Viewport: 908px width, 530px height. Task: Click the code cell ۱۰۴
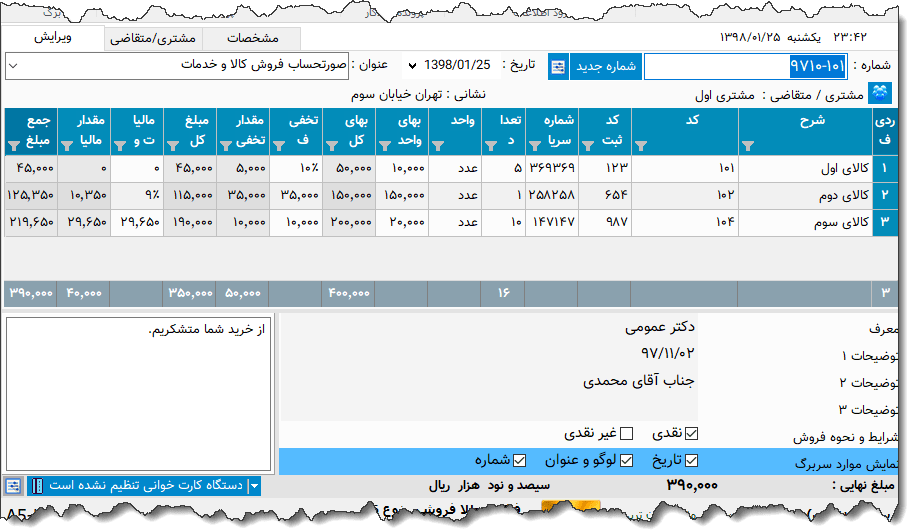pos(685,222)
